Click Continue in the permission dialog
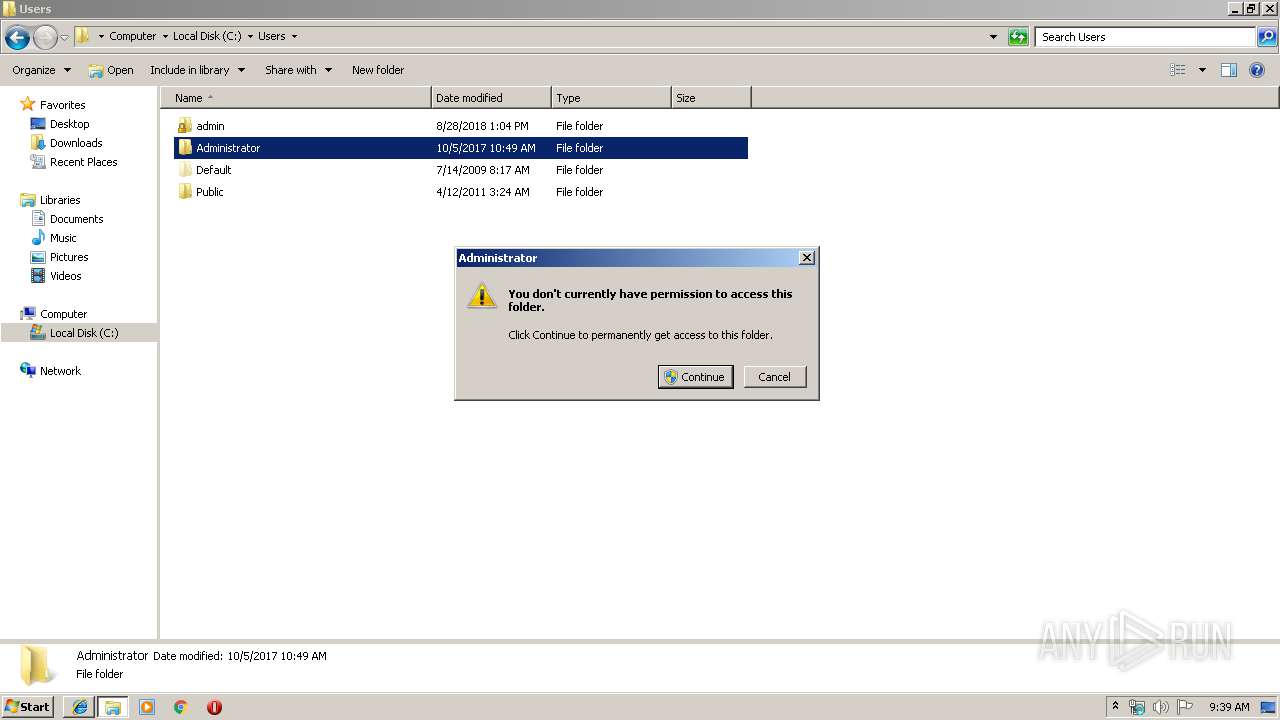This screenshot has height=720, width=1280. pos(695,377)
